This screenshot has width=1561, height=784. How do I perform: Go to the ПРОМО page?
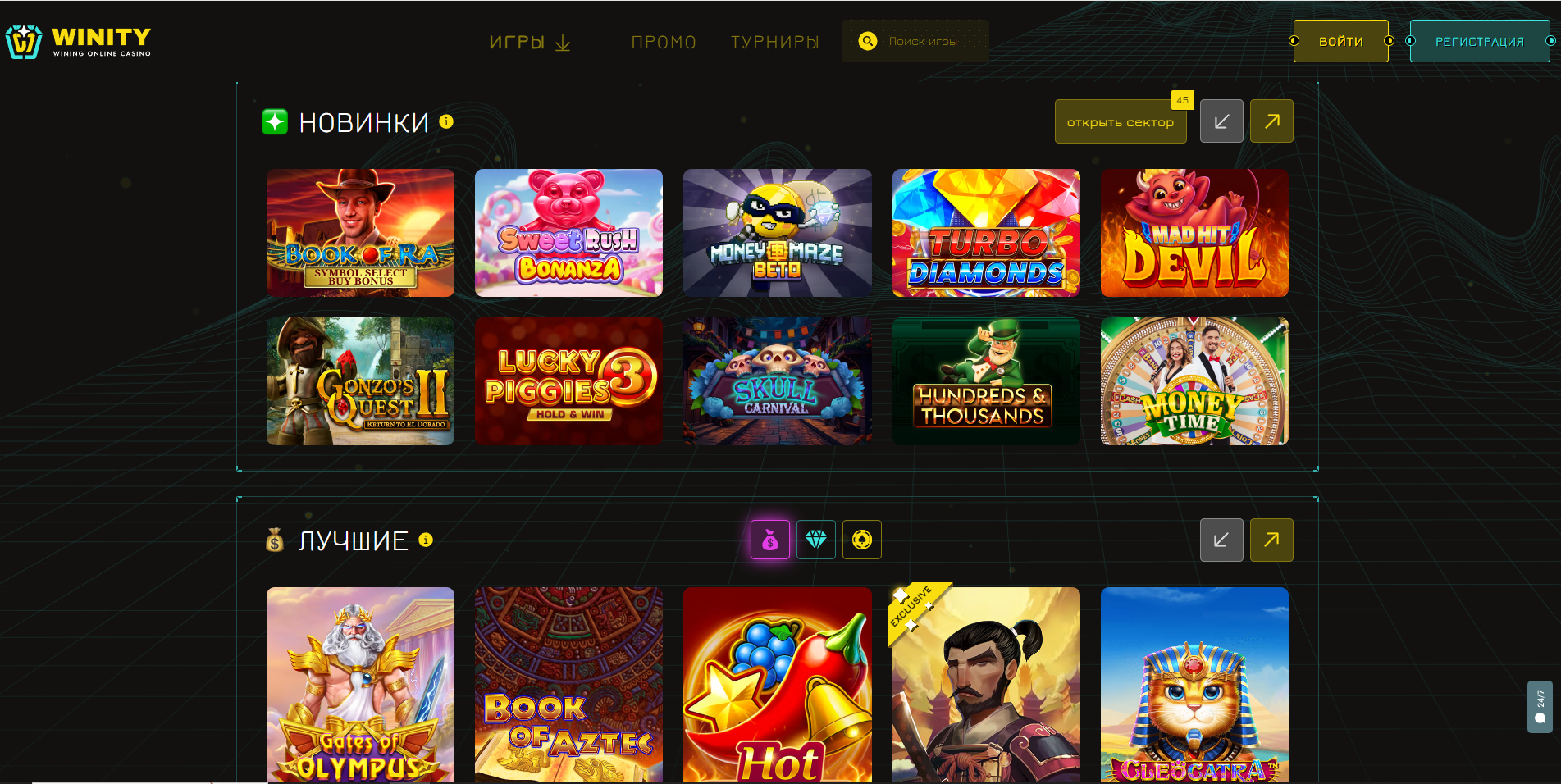click(x=664, y=42)
